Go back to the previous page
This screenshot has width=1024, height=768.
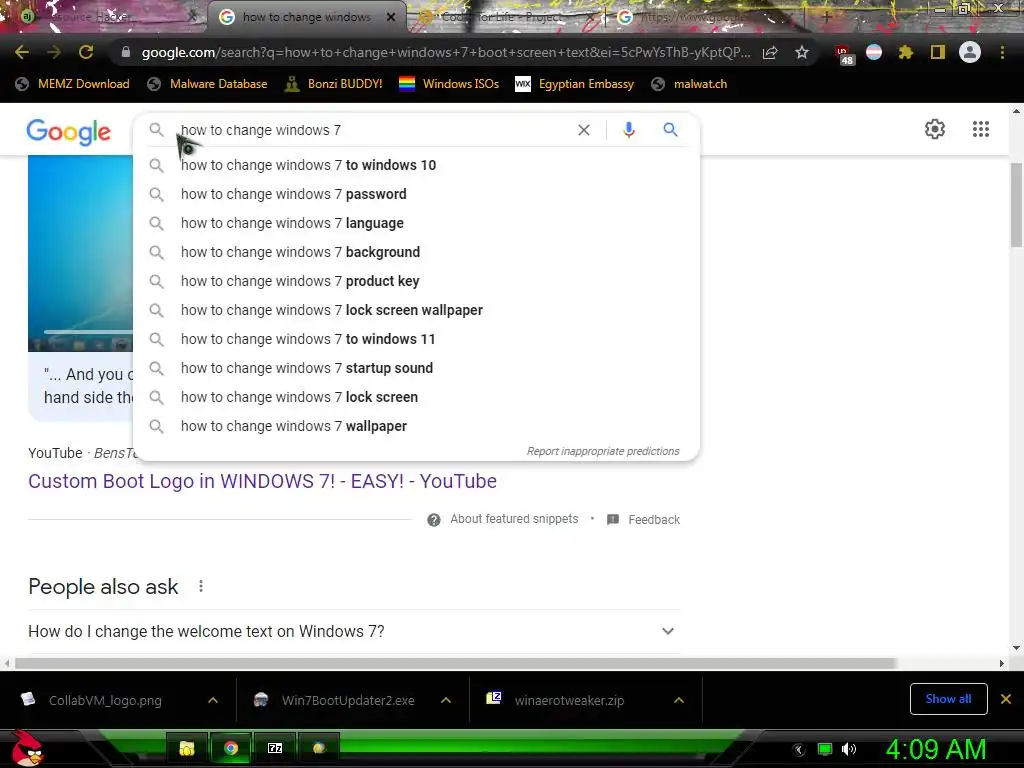[22, 52]
